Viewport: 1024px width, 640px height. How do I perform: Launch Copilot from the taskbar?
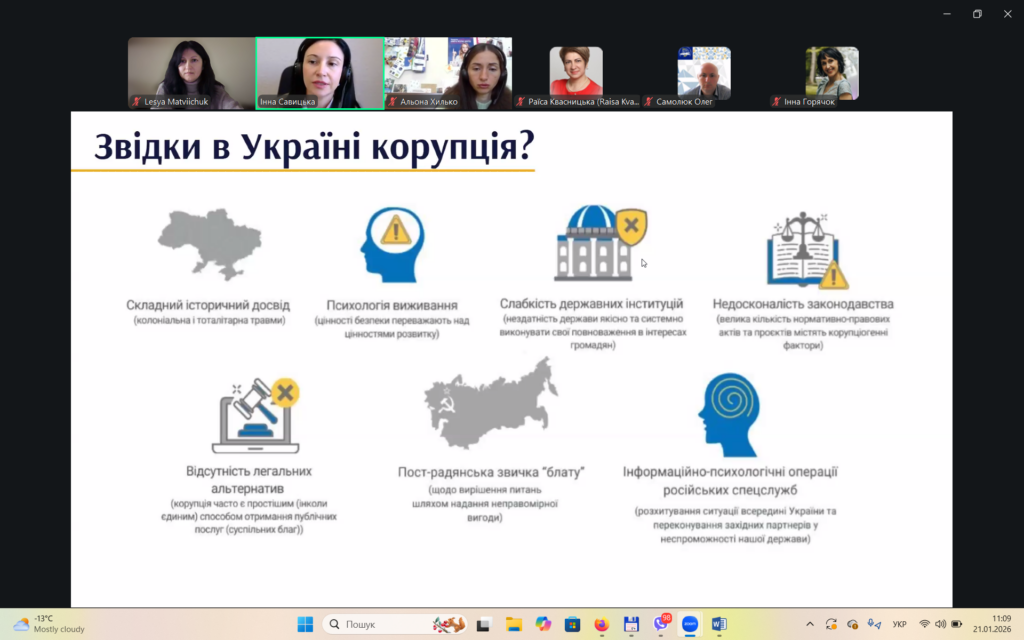[x=543, y=624]
